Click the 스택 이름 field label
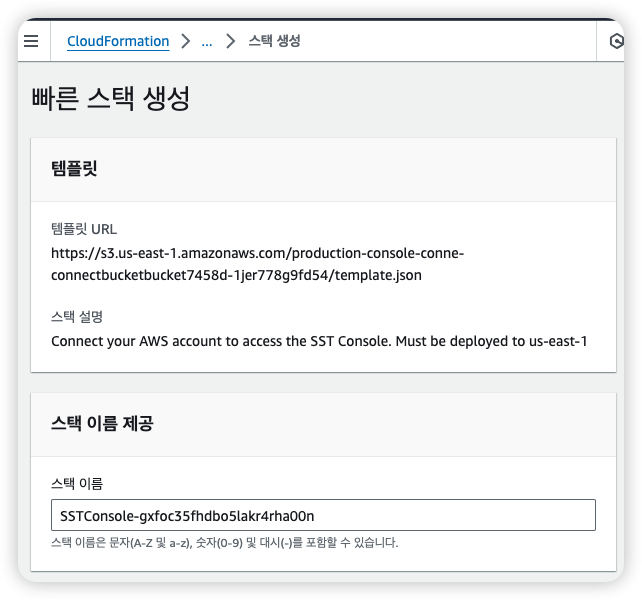Image resolution: width=642 pixels, height=600 pixels. point(77,483)
